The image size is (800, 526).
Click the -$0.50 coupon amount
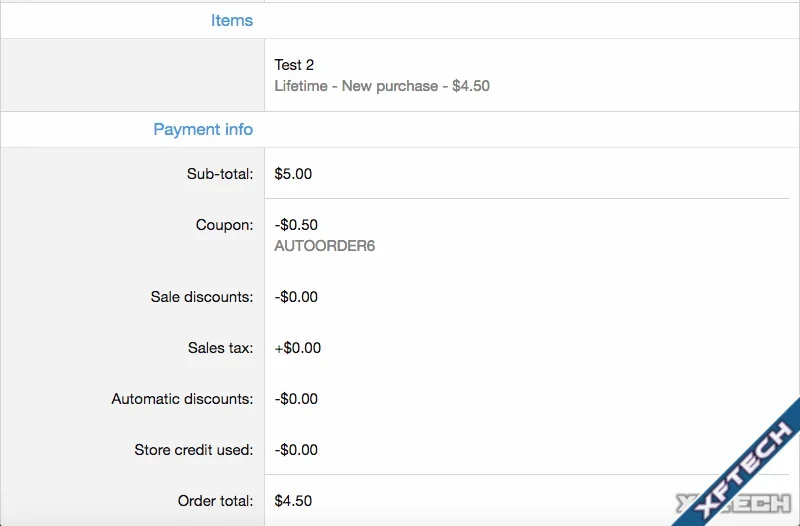pos(296,225)
